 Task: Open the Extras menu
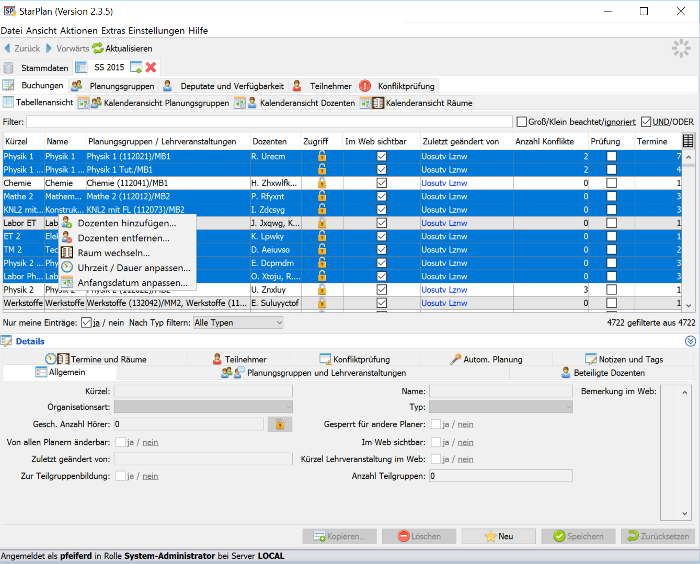[x=113, y=31]
